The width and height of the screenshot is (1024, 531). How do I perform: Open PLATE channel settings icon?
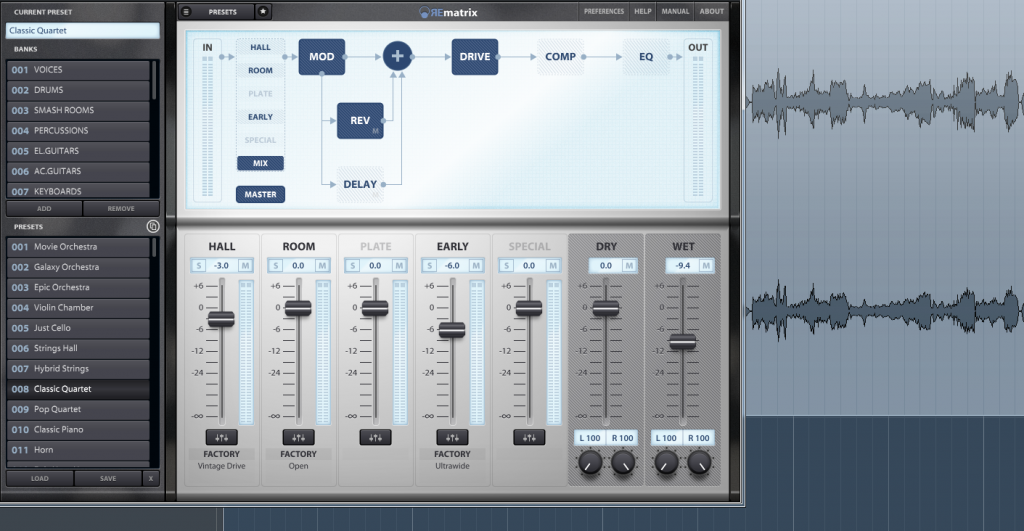tap(376, 438)
